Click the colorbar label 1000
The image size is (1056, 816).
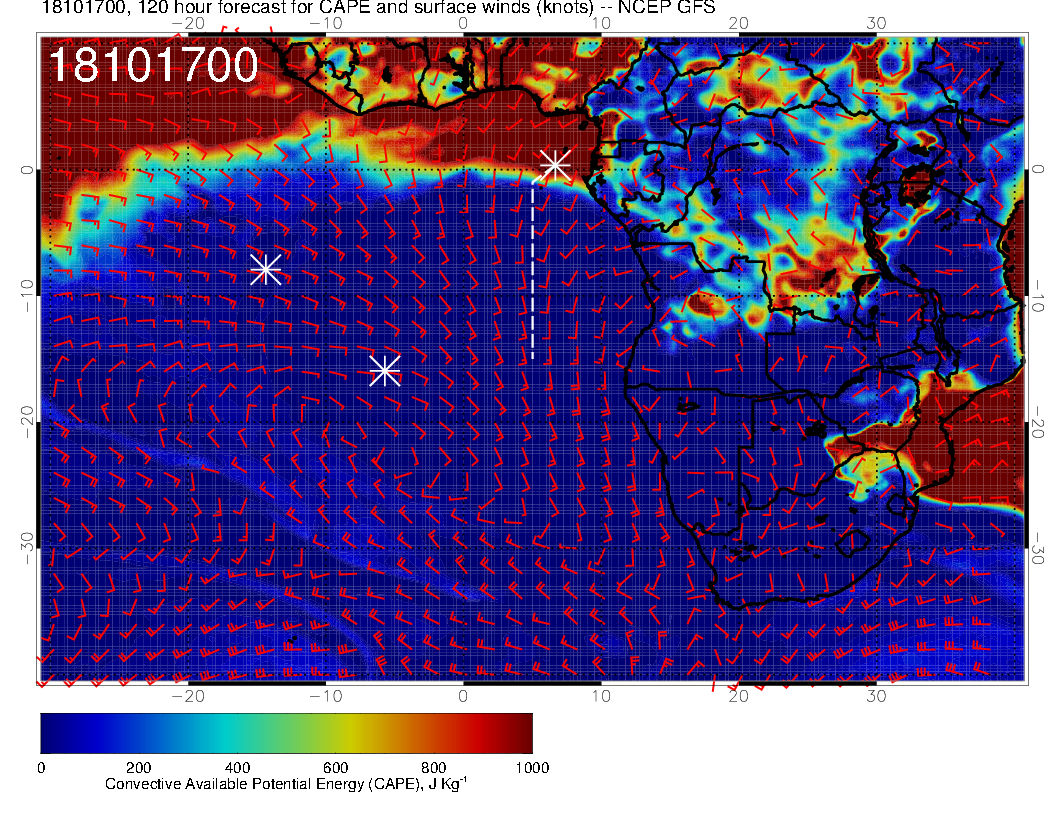point(532,768)
